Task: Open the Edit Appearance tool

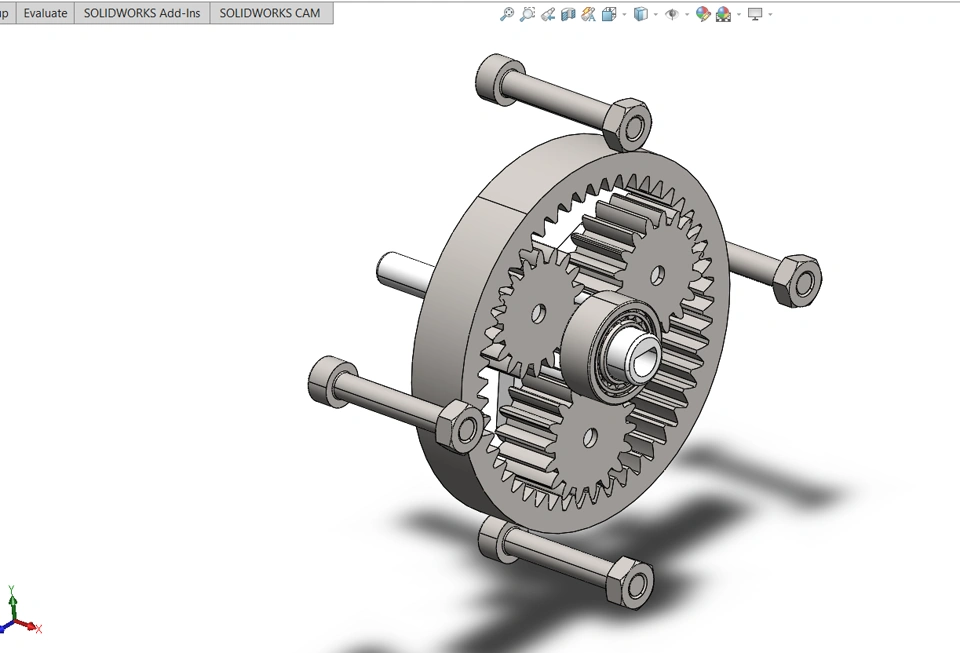Action: (701, 14)
